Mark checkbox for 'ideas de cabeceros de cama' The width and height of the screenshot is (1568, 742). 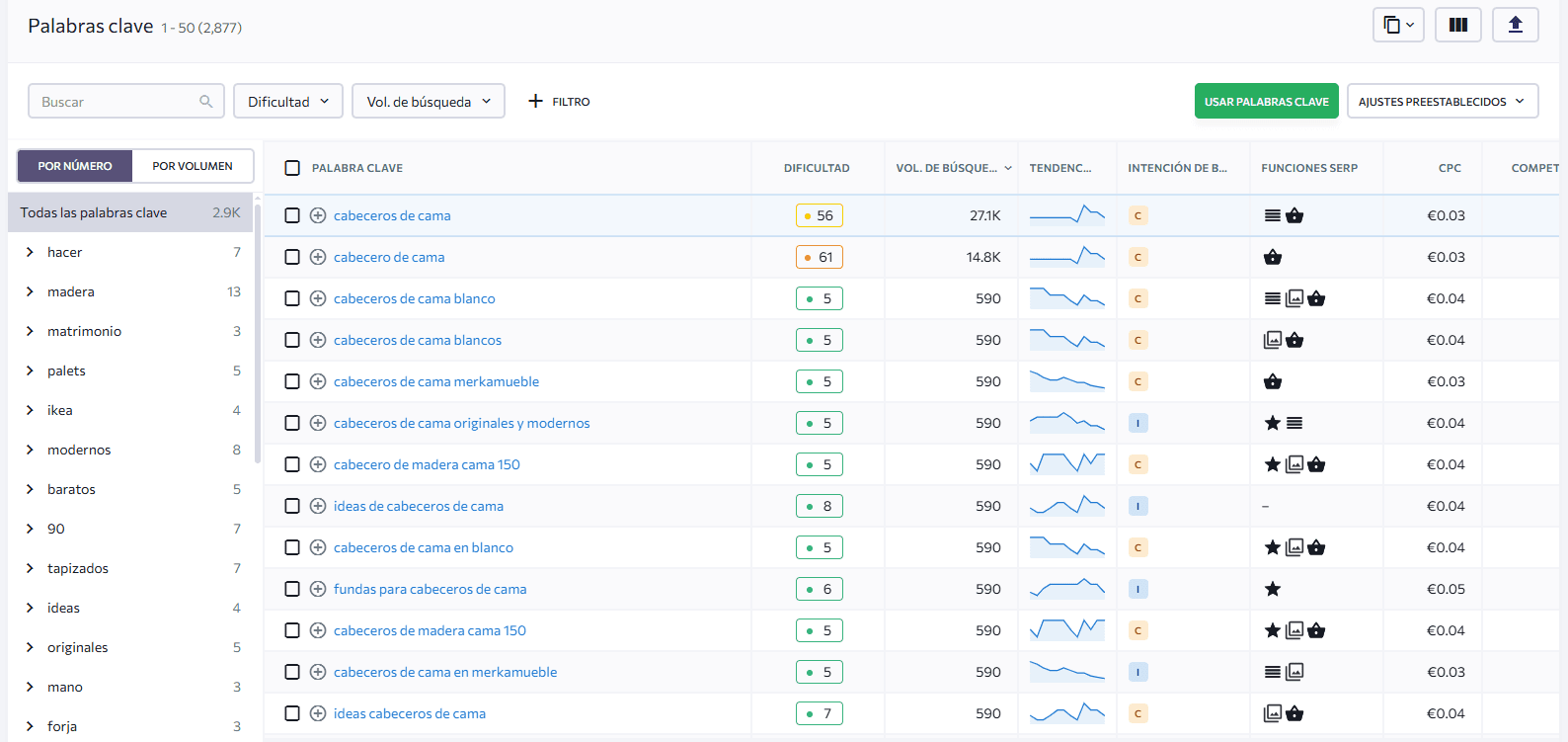[x=292, y=506]
